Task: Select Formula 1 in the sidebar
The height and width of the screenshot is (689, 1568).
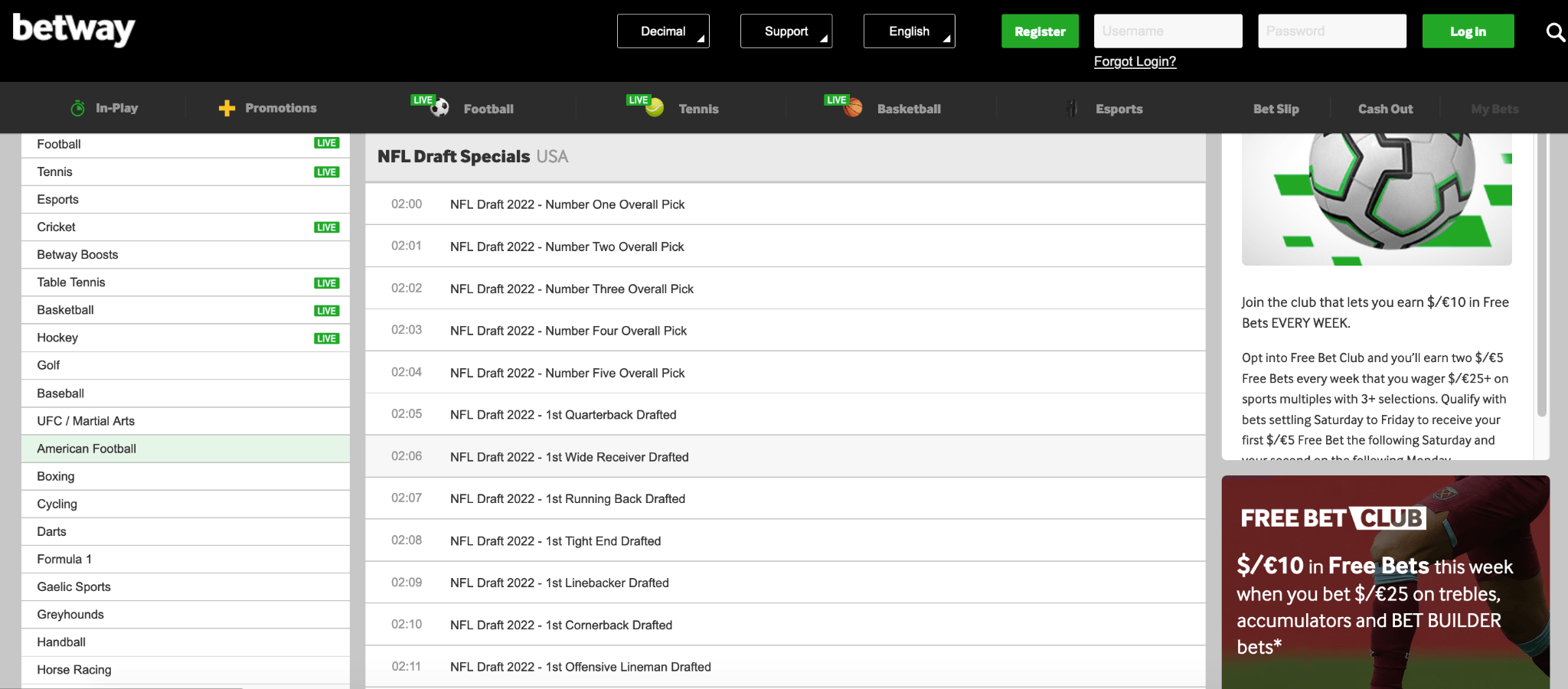Action: (x=185, y=560)
